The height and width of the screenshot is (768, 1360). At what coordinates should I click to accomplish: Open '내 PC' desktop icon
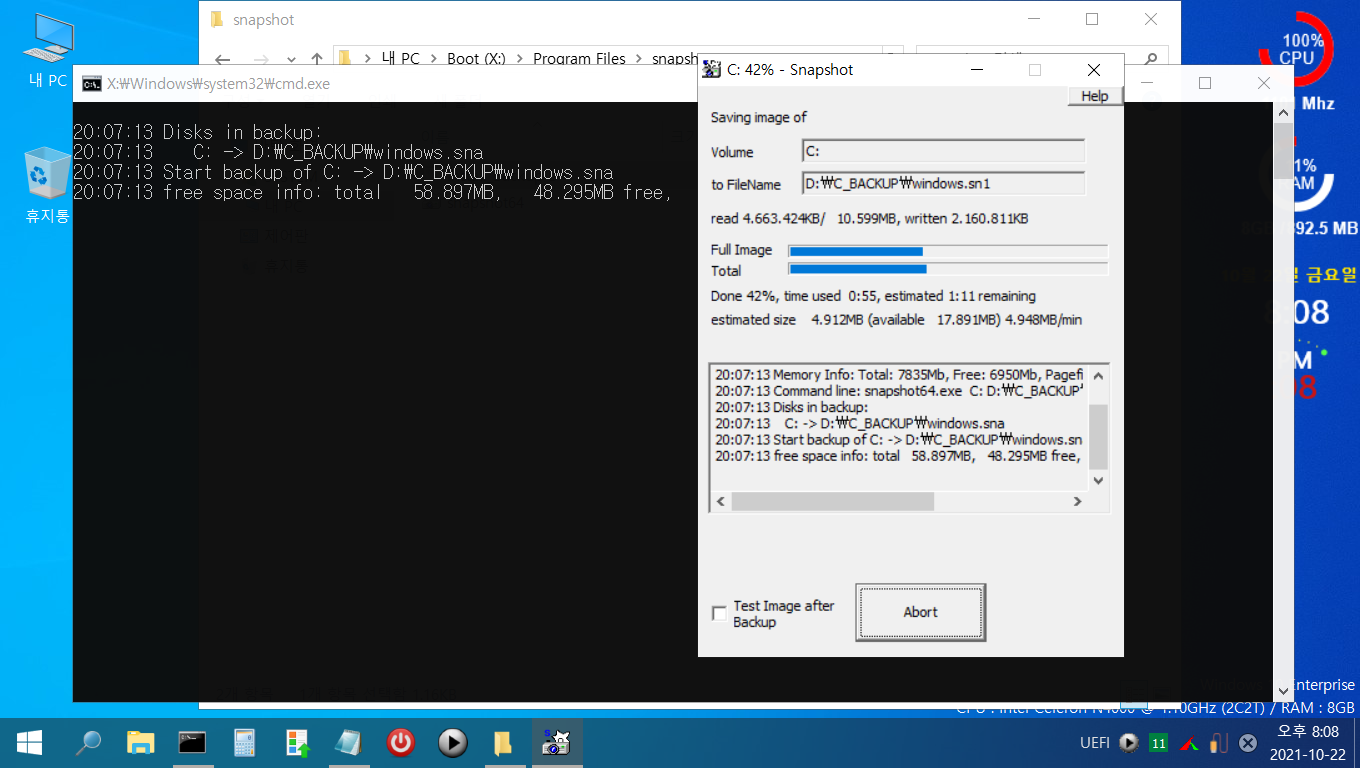pyautogui.click(x=47, y=52)
